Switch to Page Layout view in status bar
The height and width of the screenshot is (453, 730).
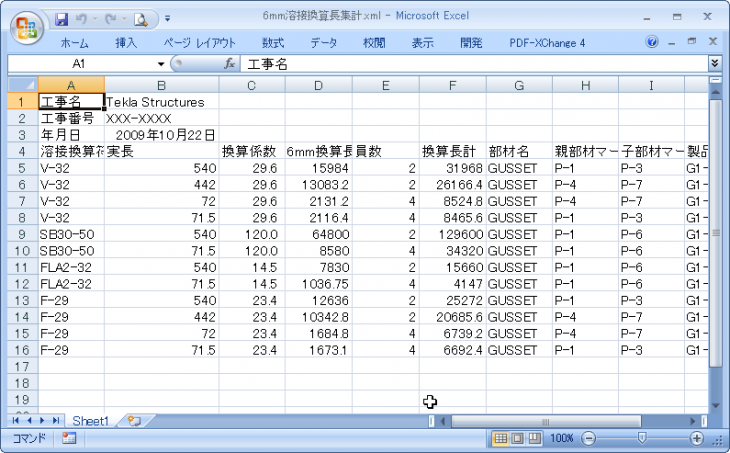[x=518, y=438]
